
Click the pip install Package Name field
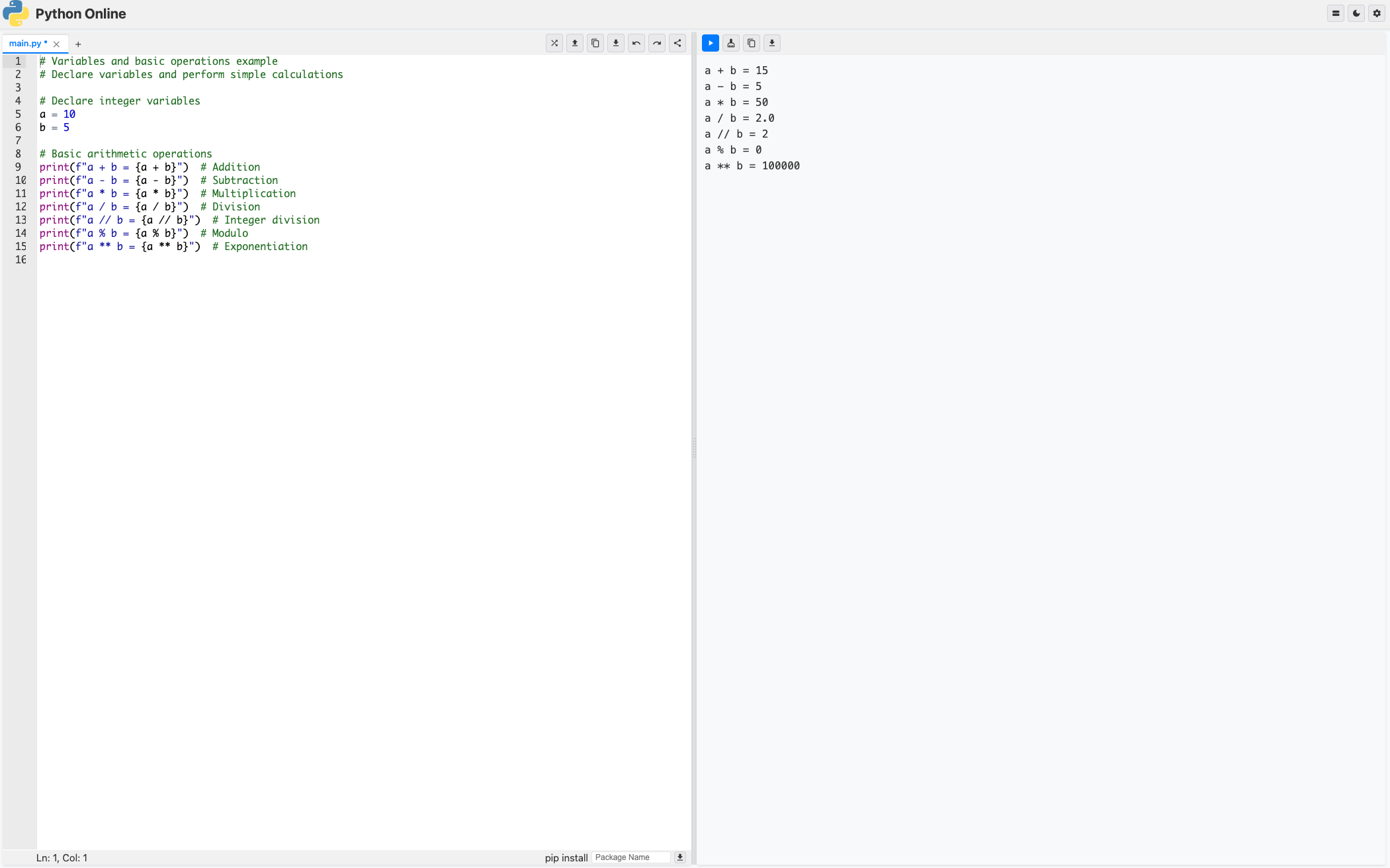(631, 857)
